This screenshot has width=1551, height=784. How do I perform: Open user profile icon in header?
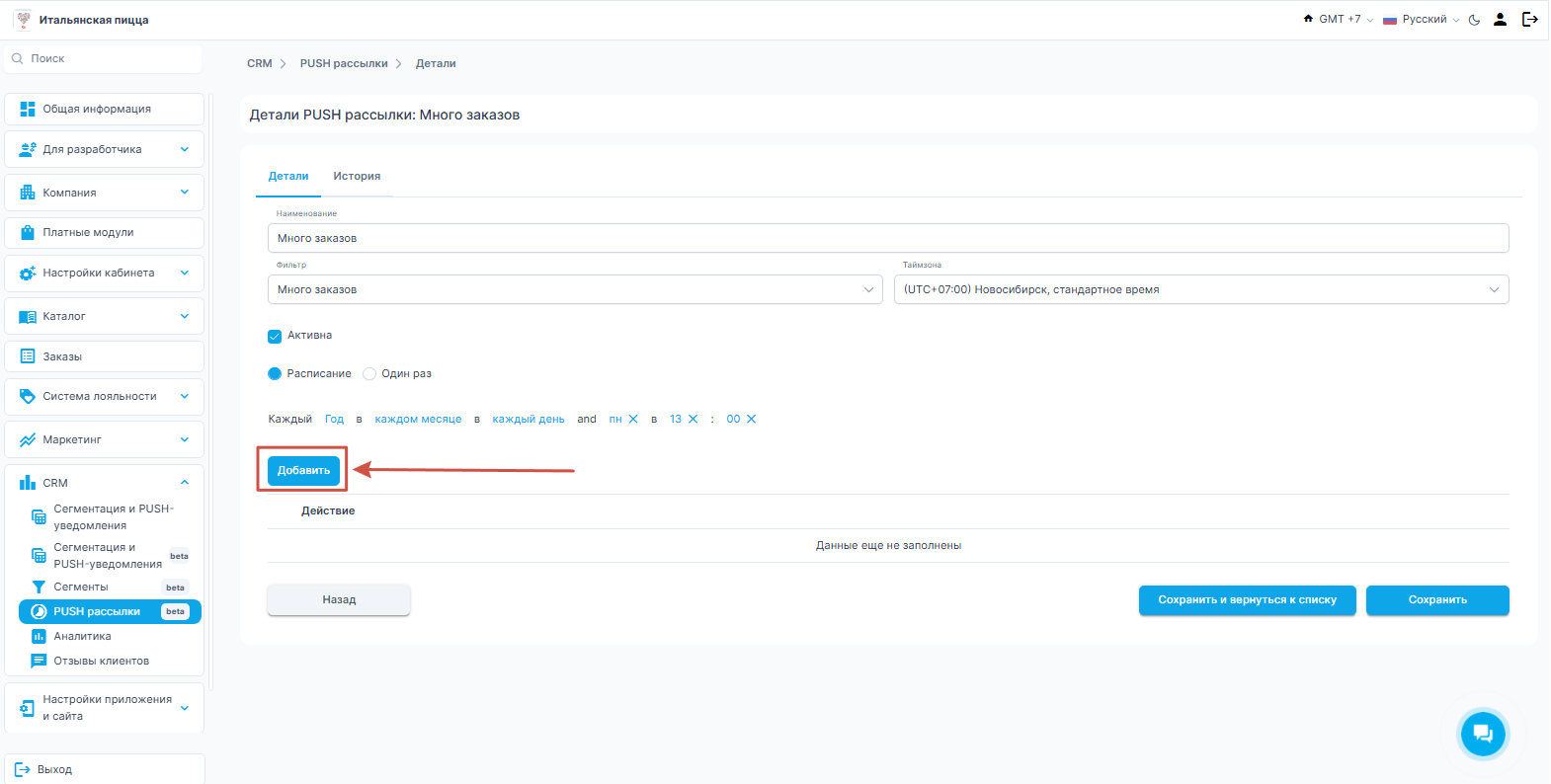pos(1500,20)
